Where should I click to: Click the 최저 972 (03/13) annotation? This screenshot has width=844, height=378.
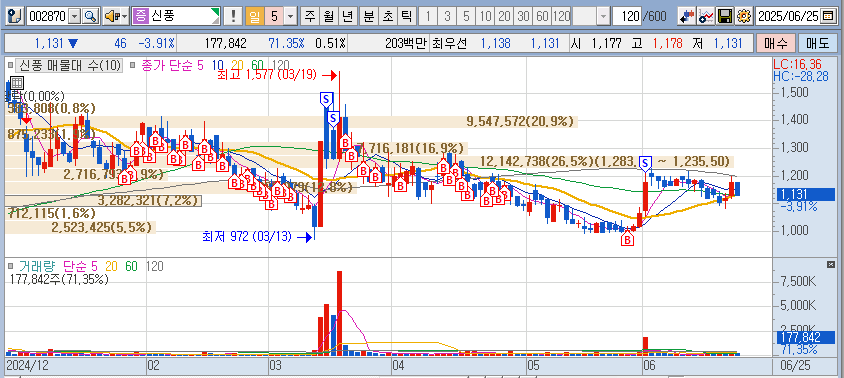coord(248,236)
